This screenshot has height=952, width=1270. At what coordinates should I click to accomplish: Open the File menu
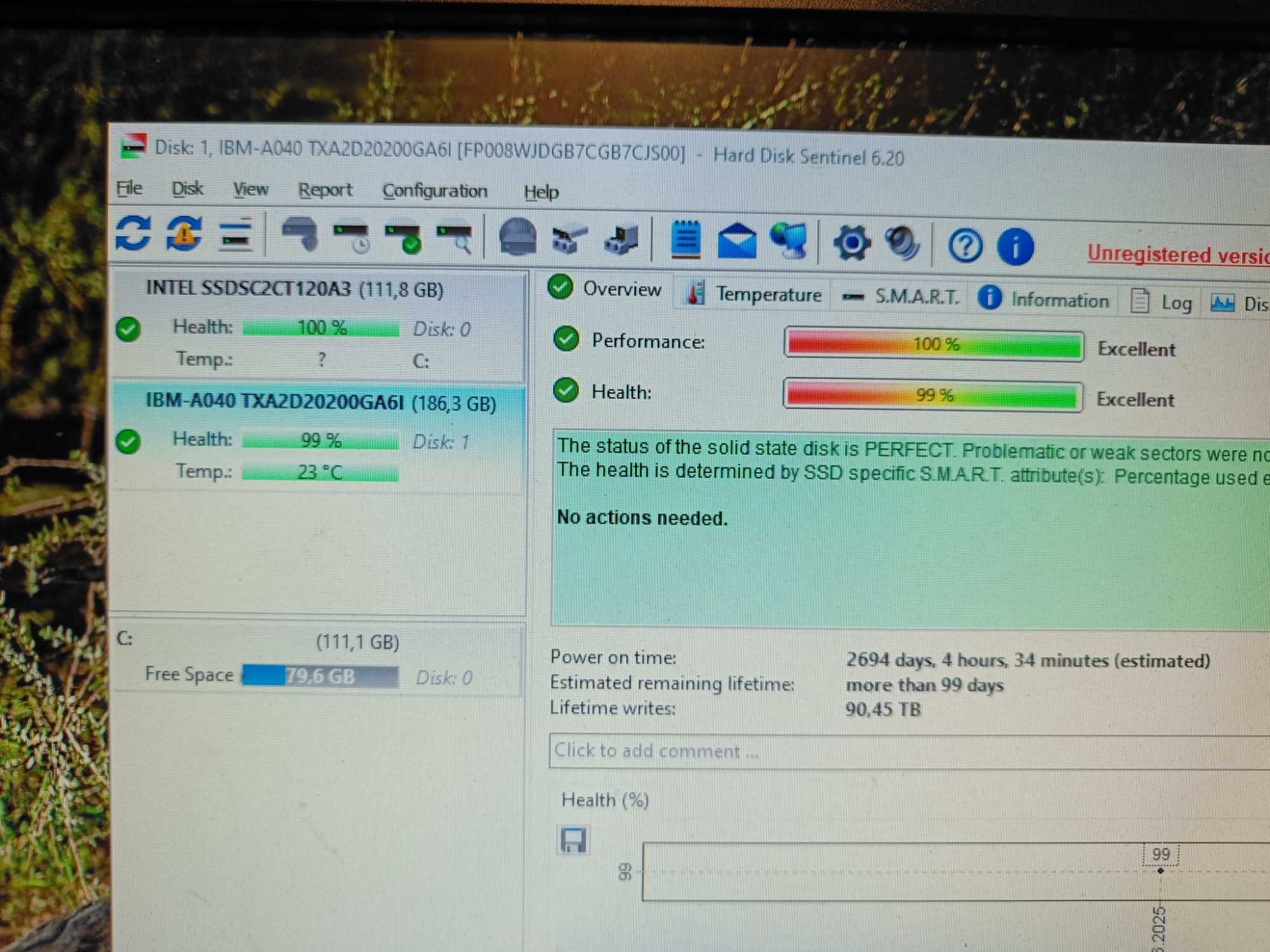[129, 188]
